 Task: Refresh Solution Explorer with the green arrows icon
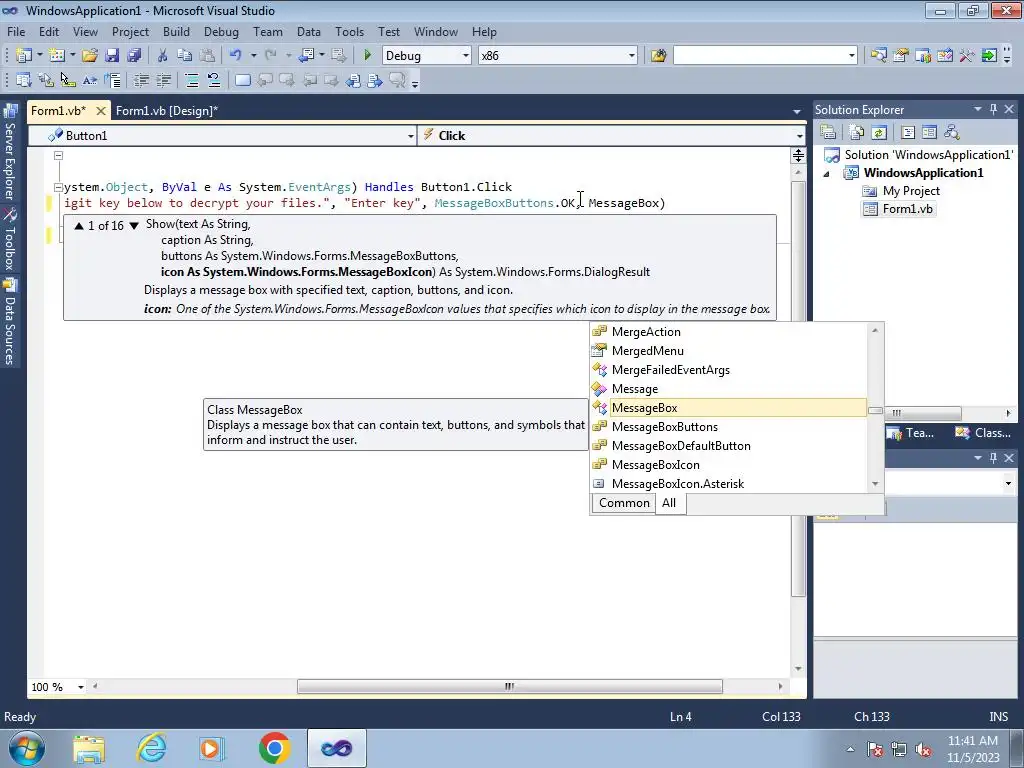click(879, 133)
